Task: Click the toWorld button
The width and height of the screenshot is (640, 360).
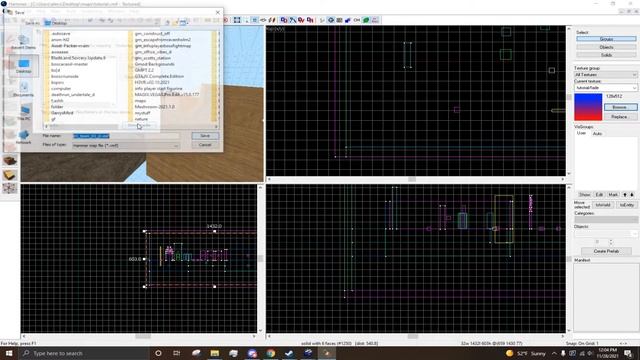Action: click(x=602, y=205)
